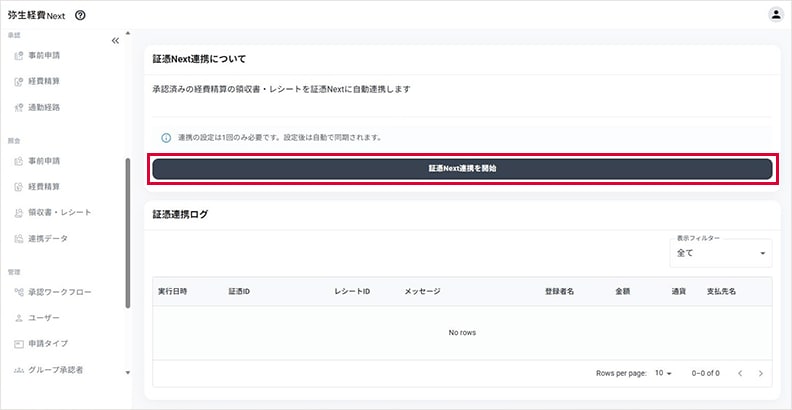Viewport: 792px width, 410px height.
Task: Sort by 実行日時 column header
Action: 173,291
